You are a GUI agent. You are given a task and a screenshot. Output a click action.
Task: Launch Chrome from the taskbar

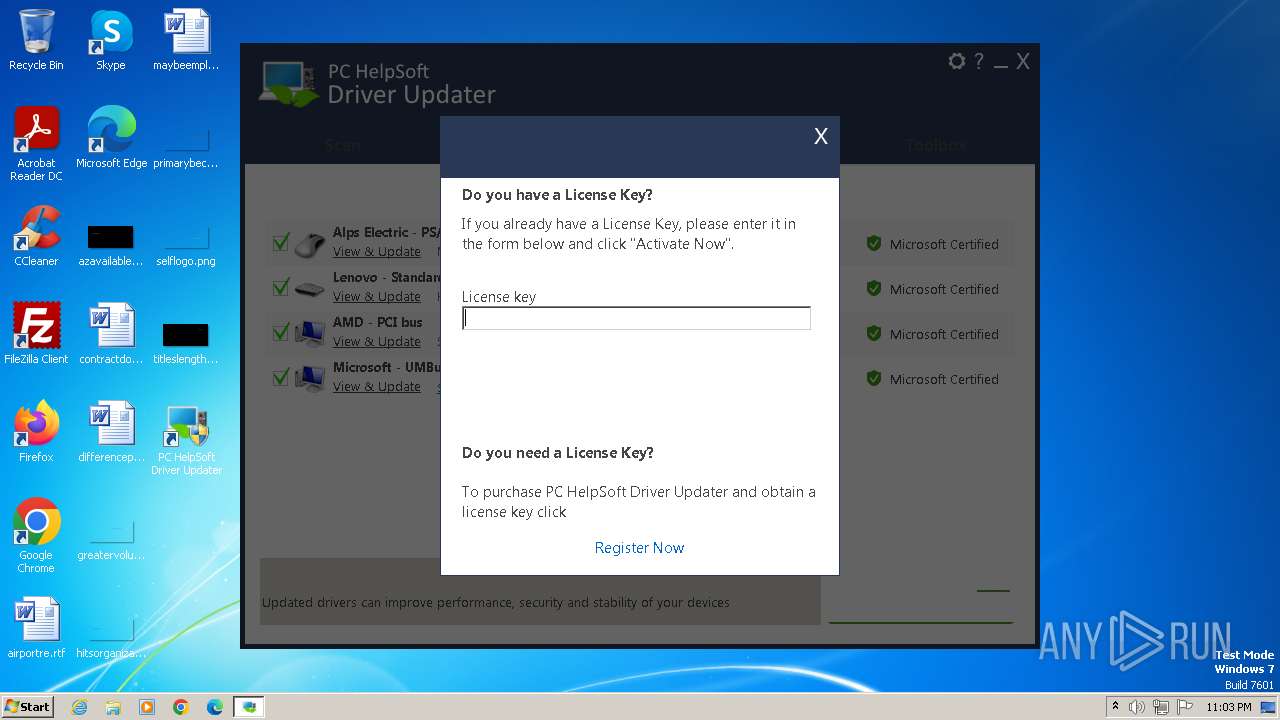(x=181, y=707)
